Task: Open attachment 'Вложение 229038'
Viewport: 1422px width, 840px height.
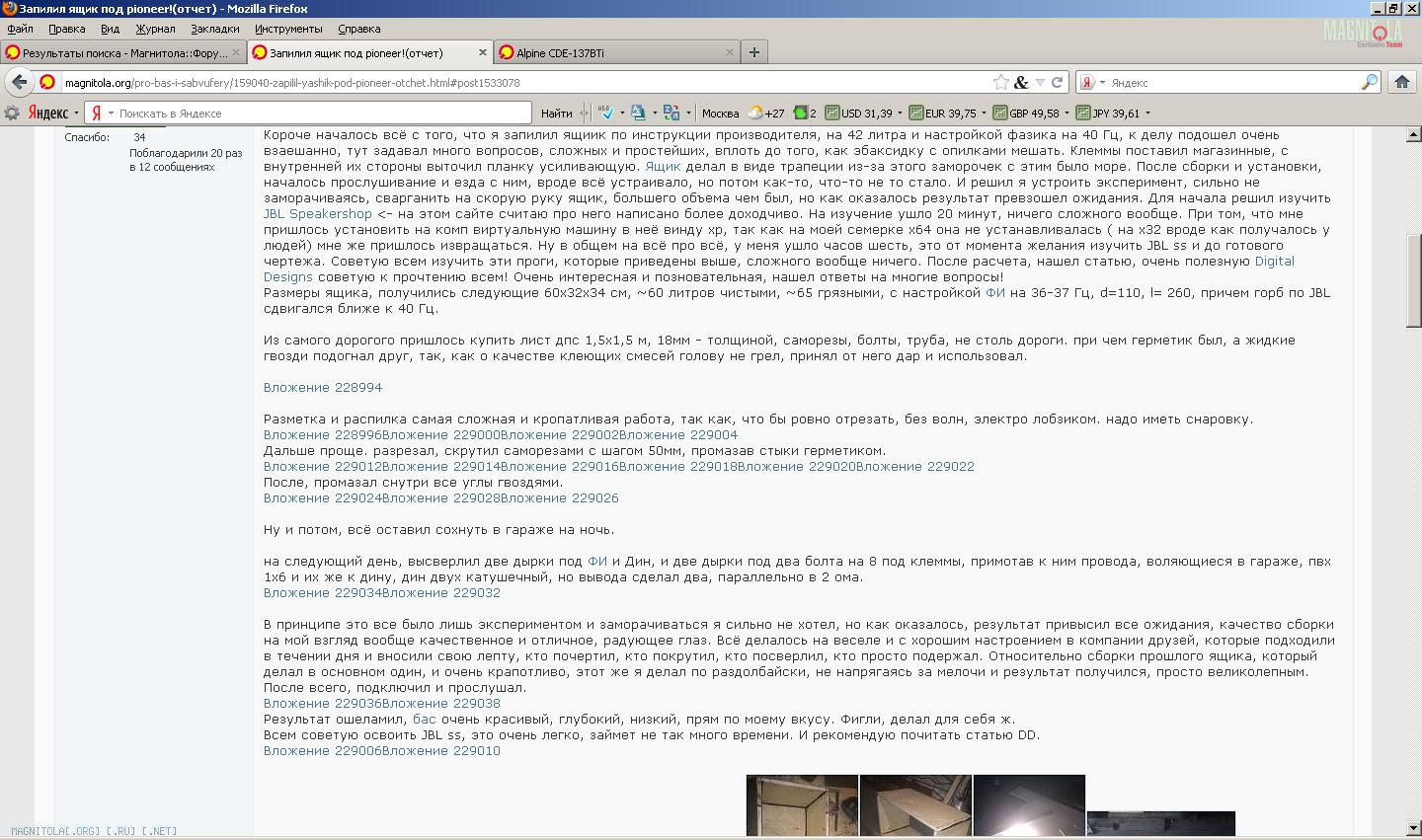Action: point(441,703)
